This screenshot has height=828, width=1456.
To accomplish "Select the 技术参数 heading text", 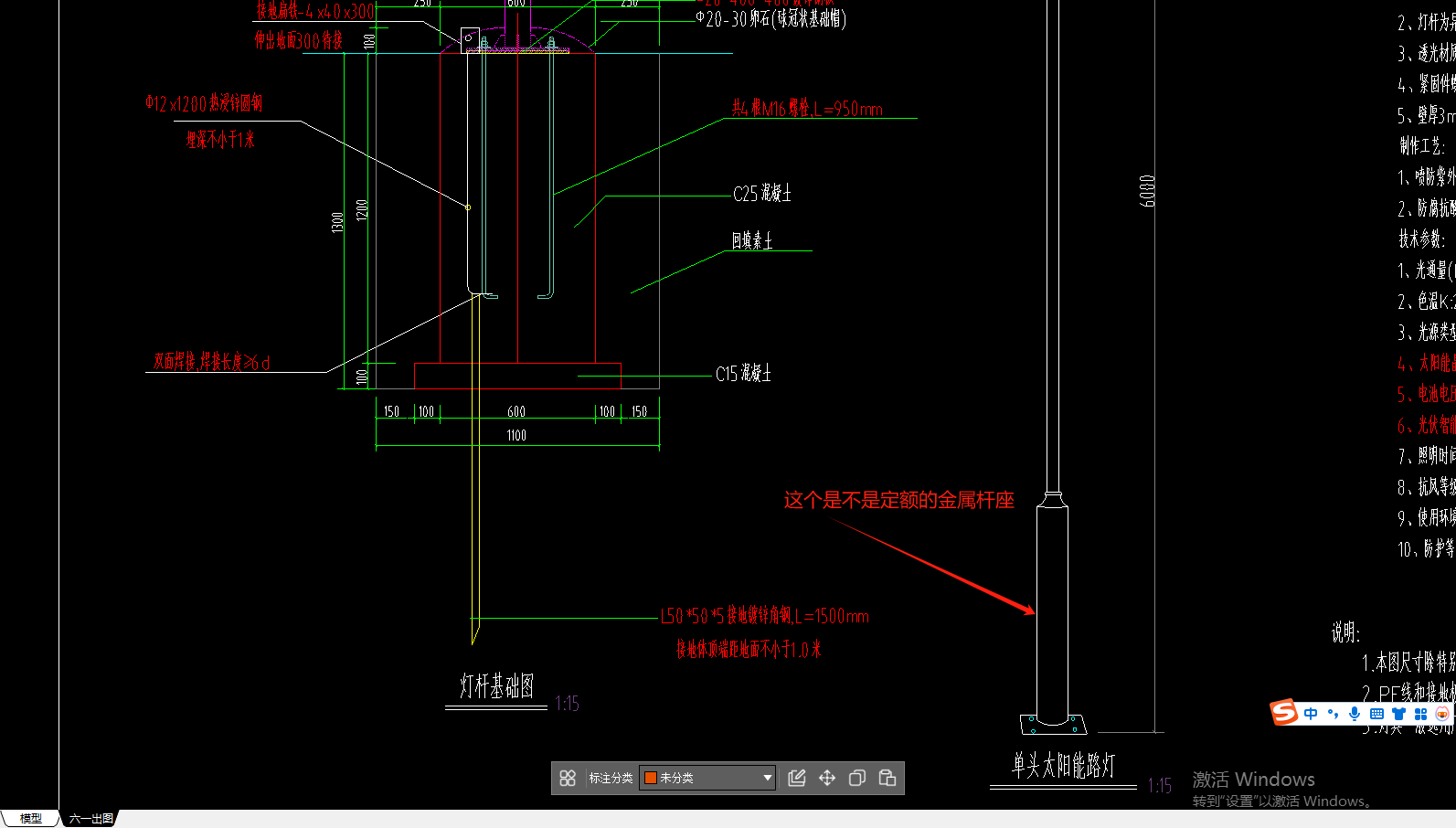I will (x=1422, y=239).
